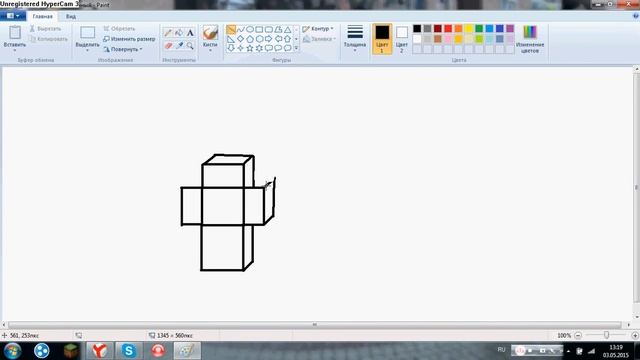This screenshot has width=640, height=360.
Task: Activate Цвет 1 foreground color box
Action: click(382, 39)
